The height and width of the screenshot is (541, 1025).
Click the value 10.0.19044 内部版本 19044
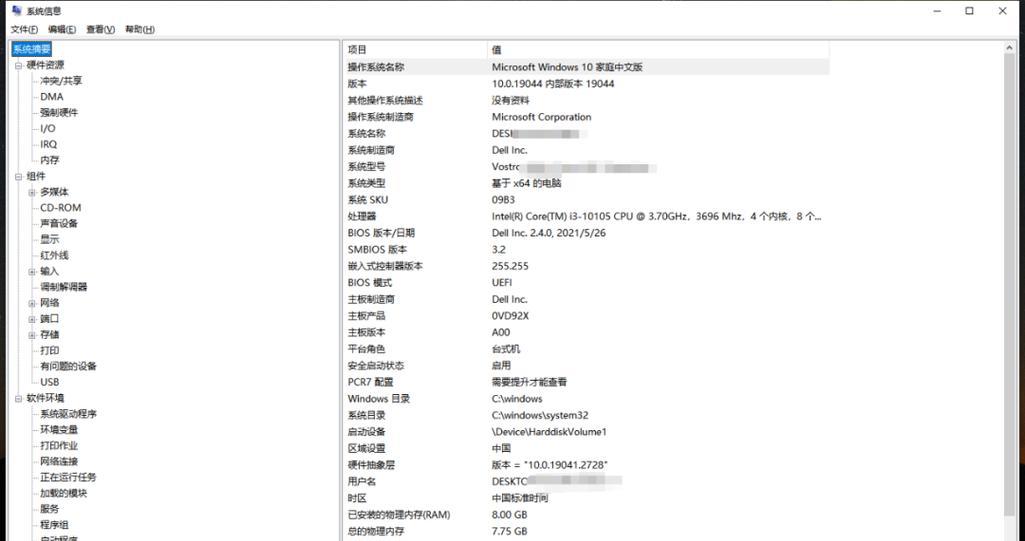tap(553, 84)
